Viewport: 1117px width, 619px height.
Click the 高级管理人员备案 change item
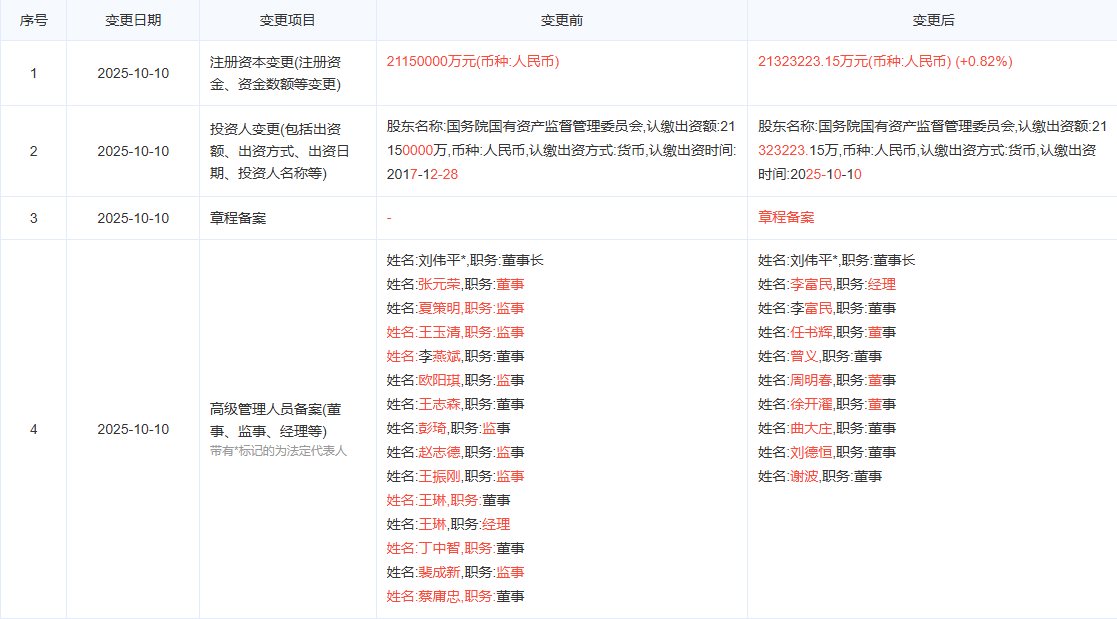[x=276, y=419]
